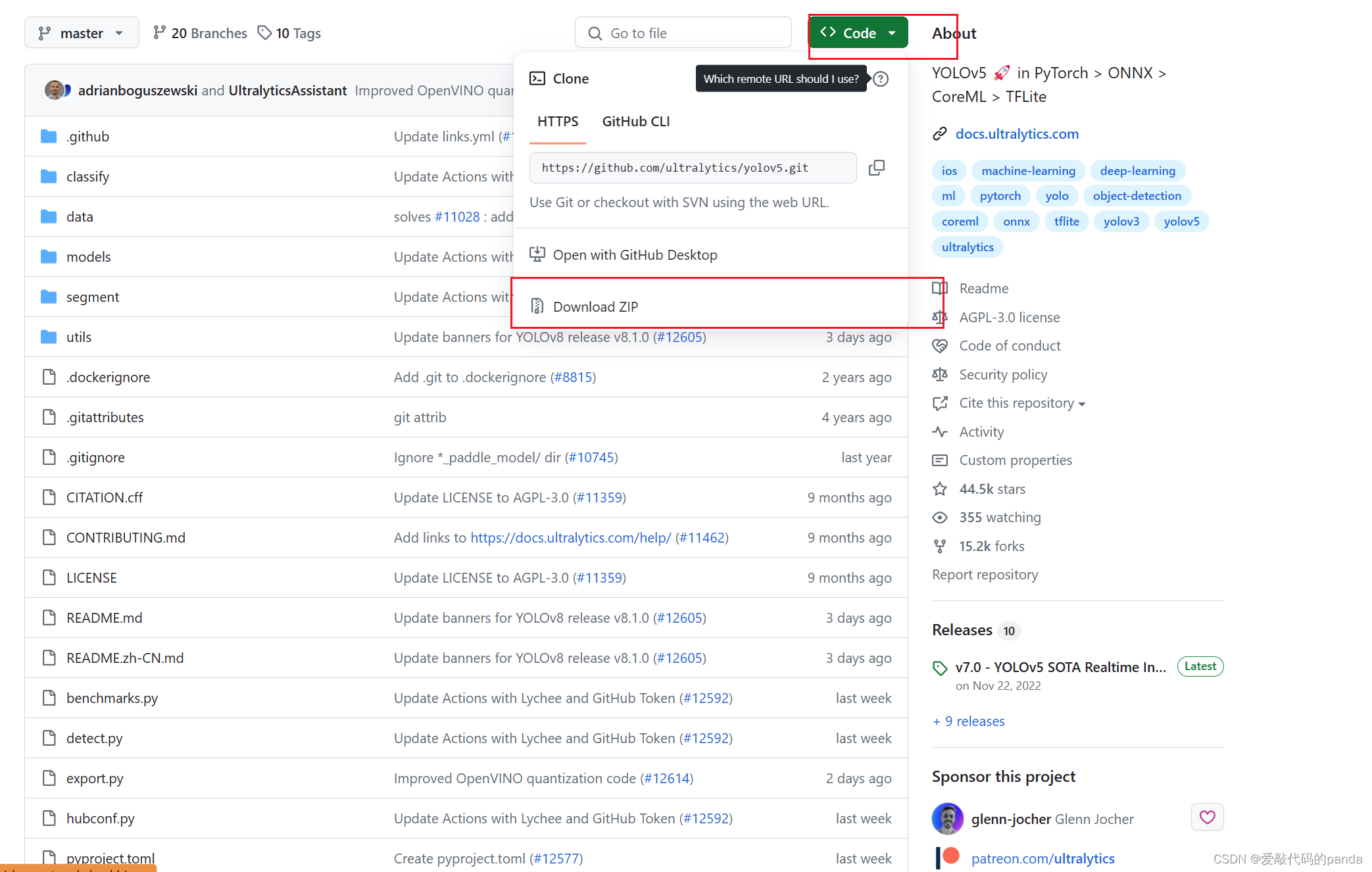Screen dimensions: 1372x872
Task: Select Open with GitHub Desktop
Action: pos(635,255)
